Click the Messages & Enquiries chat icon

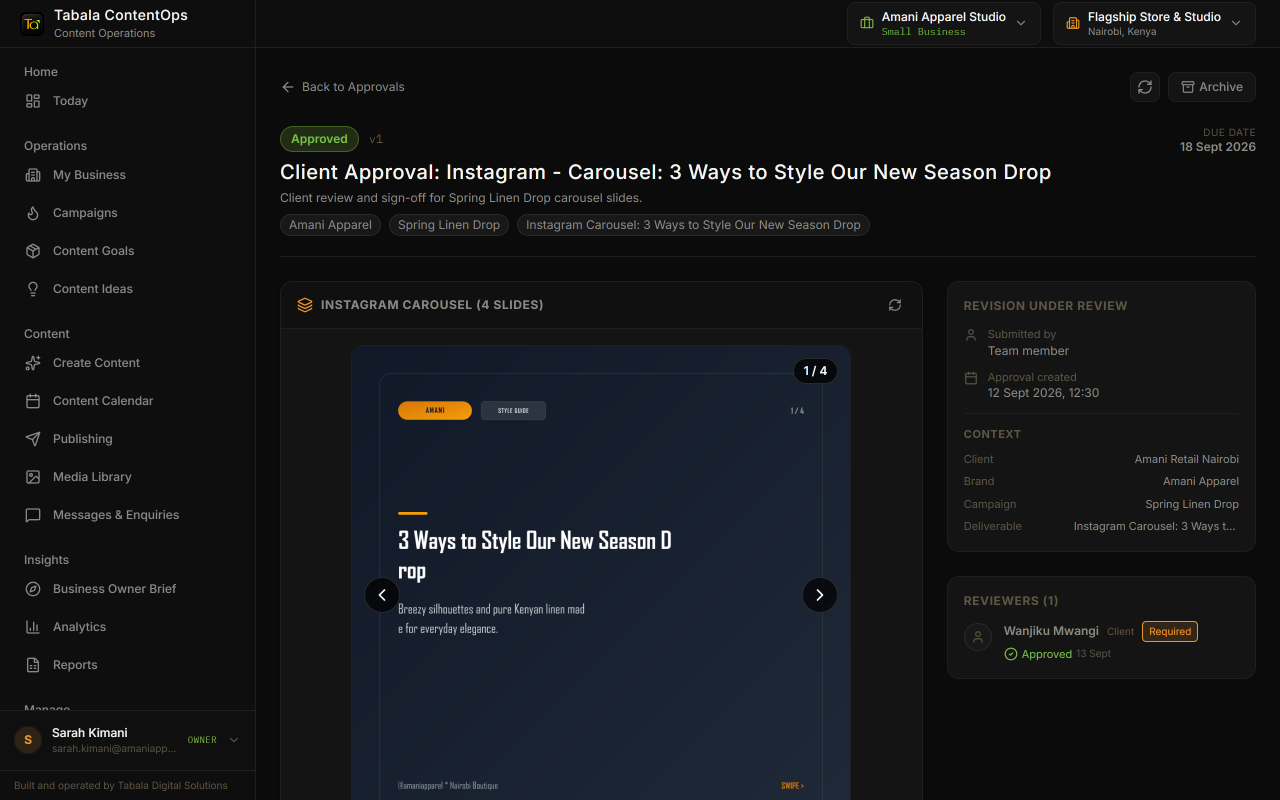(x=33, y=515)
